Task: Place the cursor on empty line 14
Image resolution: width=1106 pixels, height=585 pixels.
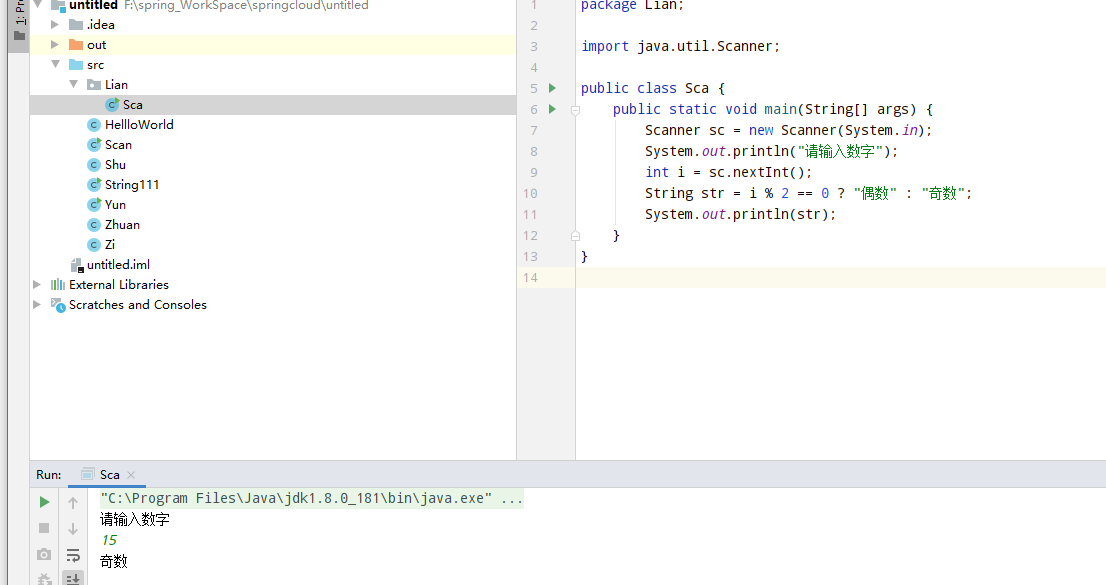Action: [x=800, y=277]
